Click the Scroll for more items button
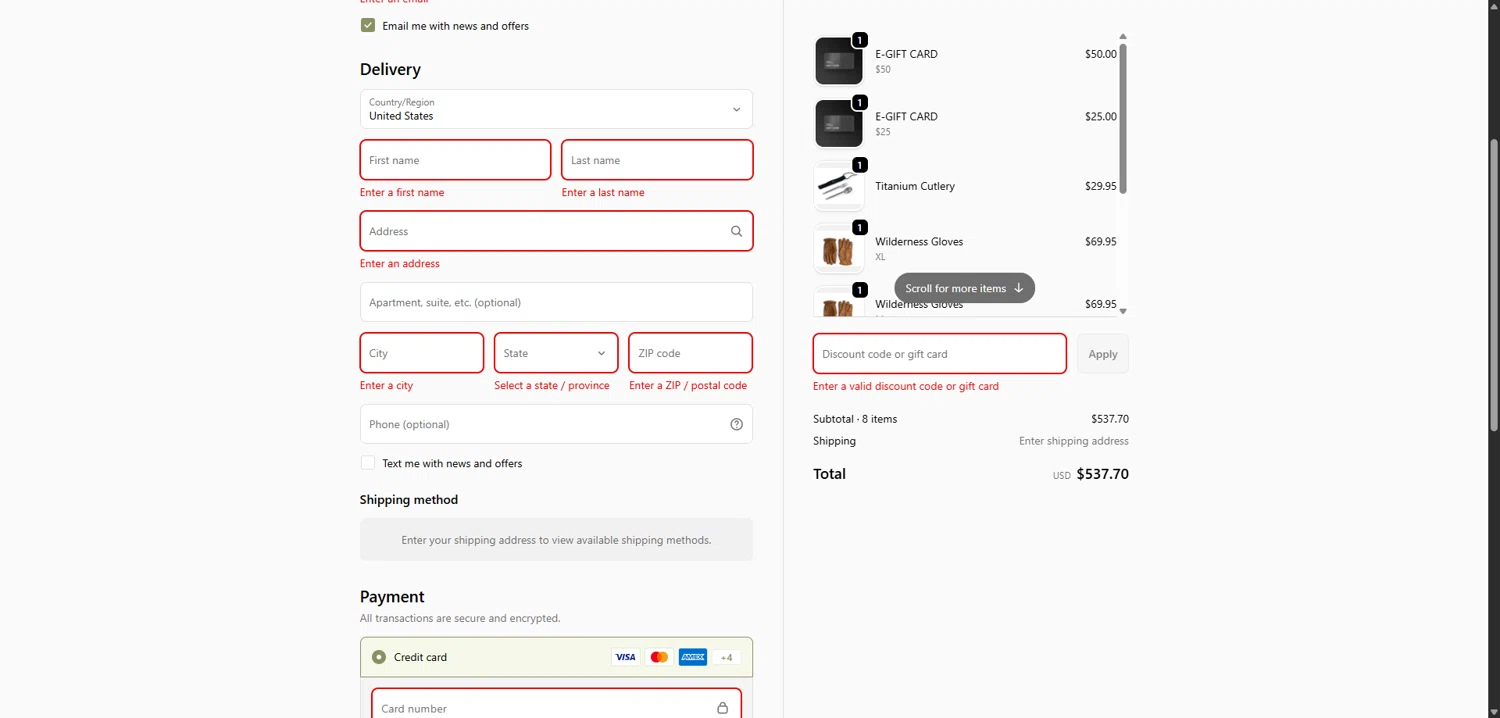This screenshot has height=718, width=1500. tap(964, 288)
